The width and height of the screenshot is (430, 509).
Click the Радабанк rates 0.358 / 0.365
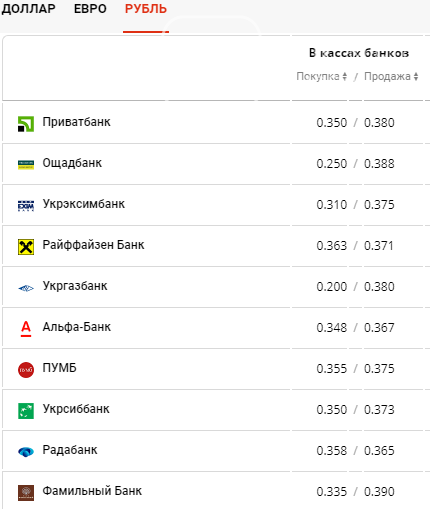pyautogui.click(x=355, y=451)
